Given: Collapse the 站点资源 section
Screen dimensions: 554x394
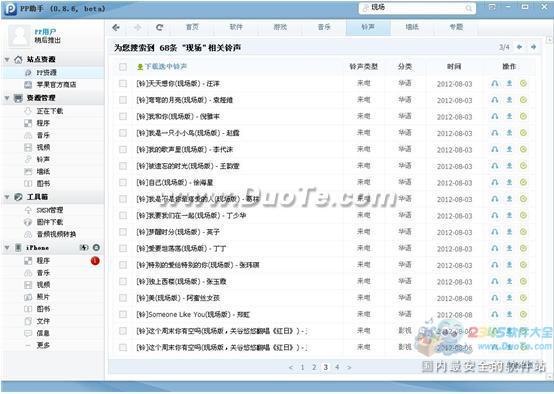Looking at the screenshot, I should 7,60.
